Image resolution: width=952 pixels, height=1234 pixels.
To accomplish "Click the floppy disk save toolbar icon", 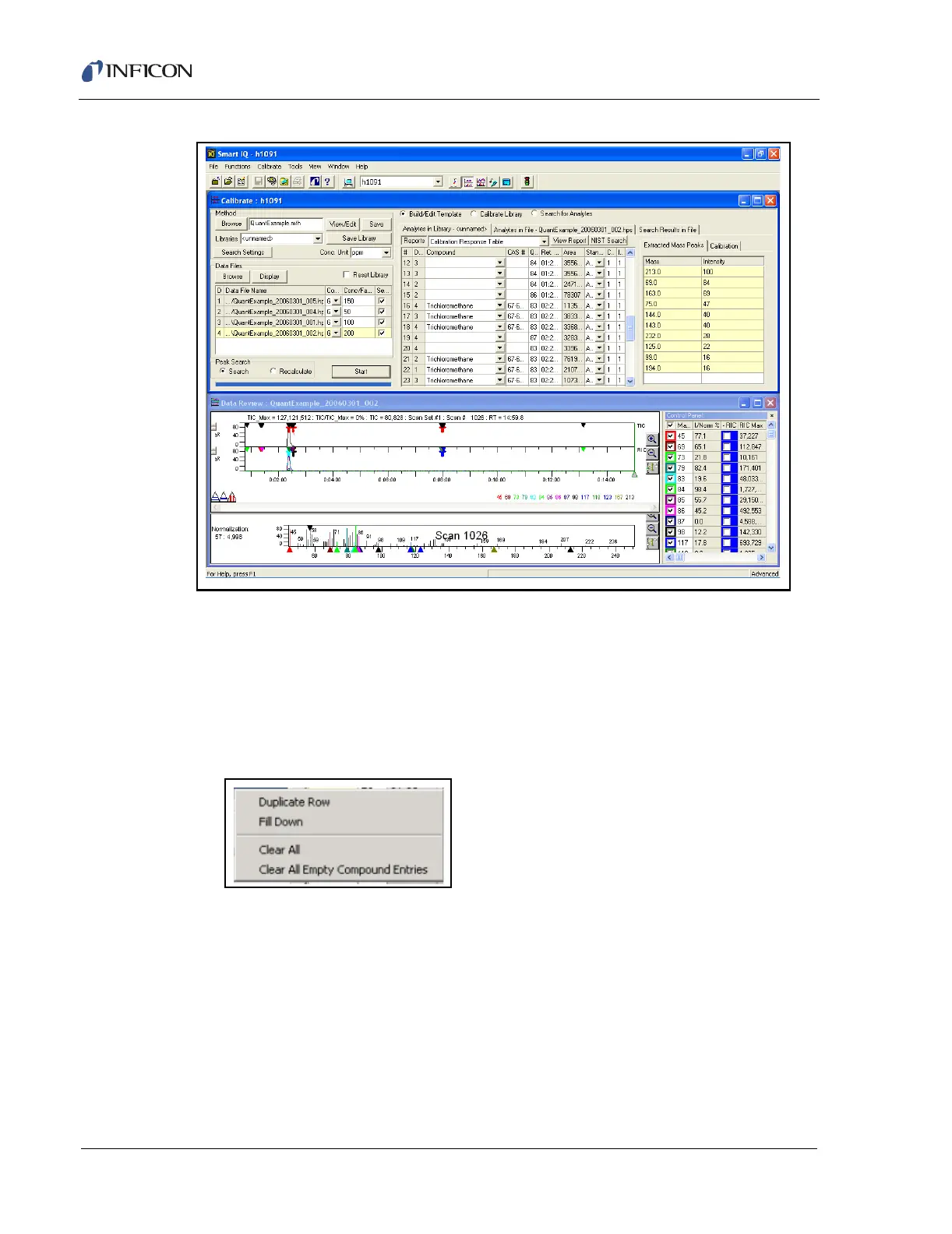I will (259, 182).
